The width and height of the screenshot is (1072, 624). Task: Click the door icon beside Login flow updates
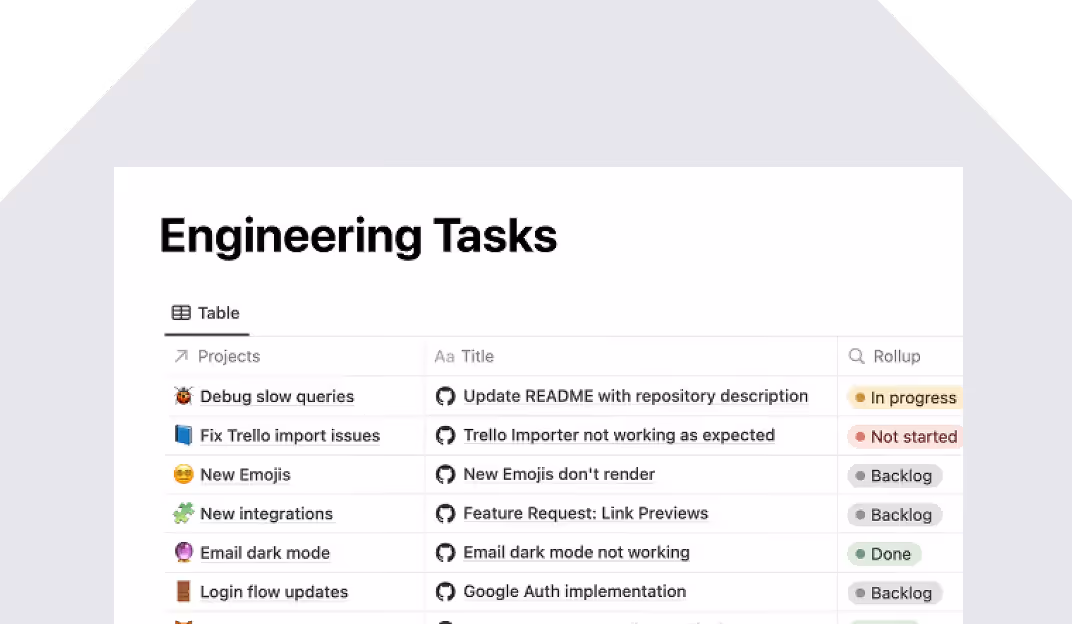coord(183,591)
